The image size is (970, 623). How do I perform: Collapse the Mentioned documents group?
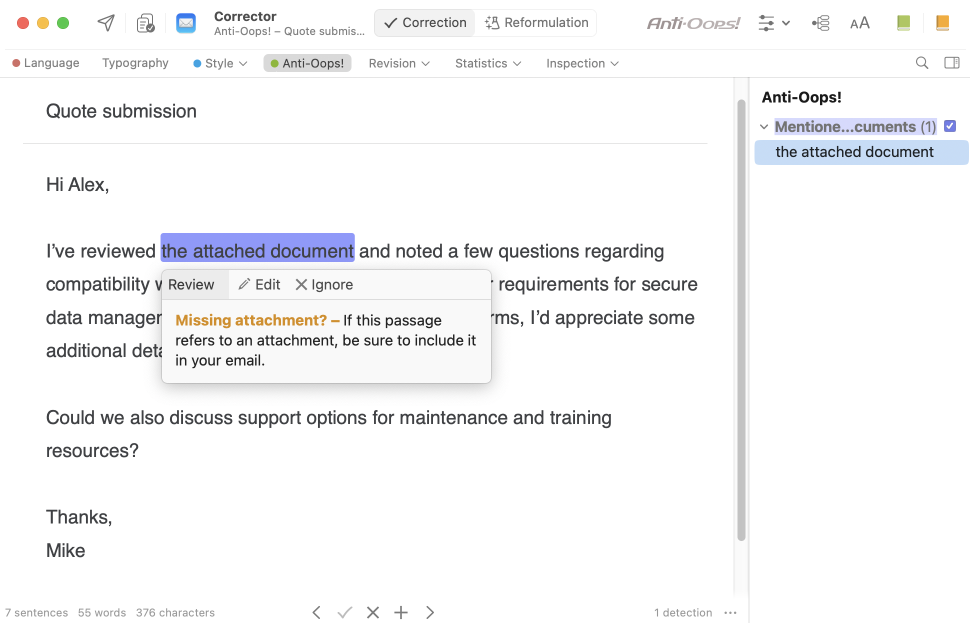coord(764,127)
